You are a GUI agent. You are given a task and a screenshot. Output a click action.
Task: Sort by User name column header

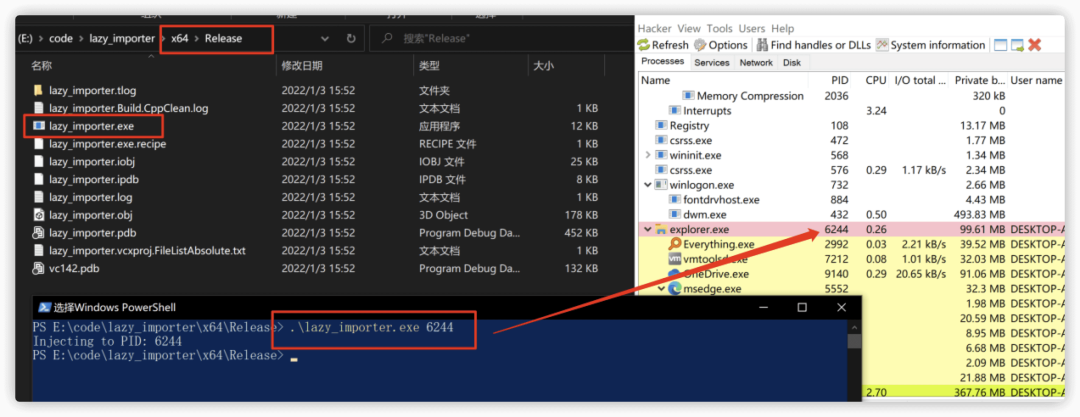(1037, 80)
